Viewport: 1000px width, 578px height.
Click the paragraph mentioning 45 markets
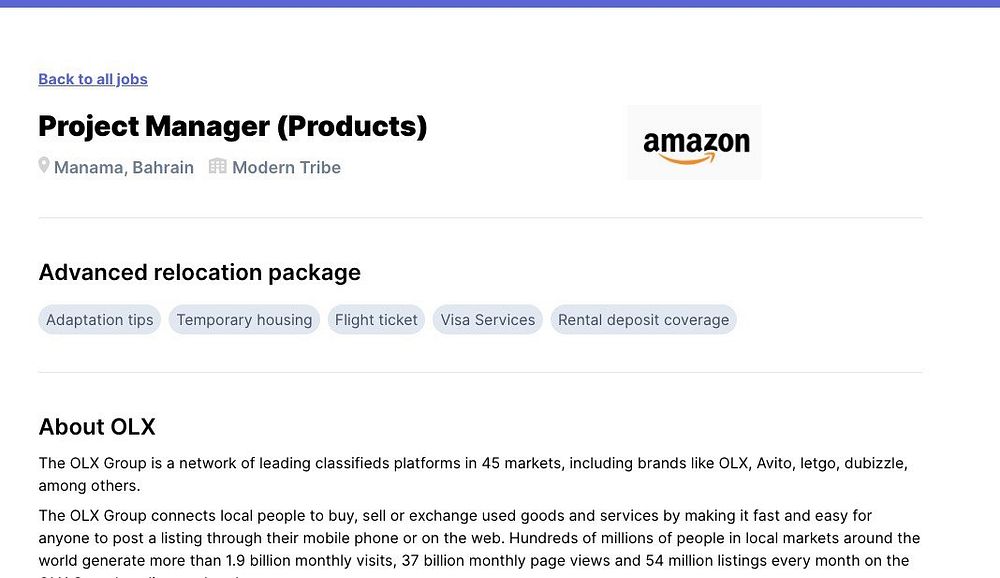473,474
